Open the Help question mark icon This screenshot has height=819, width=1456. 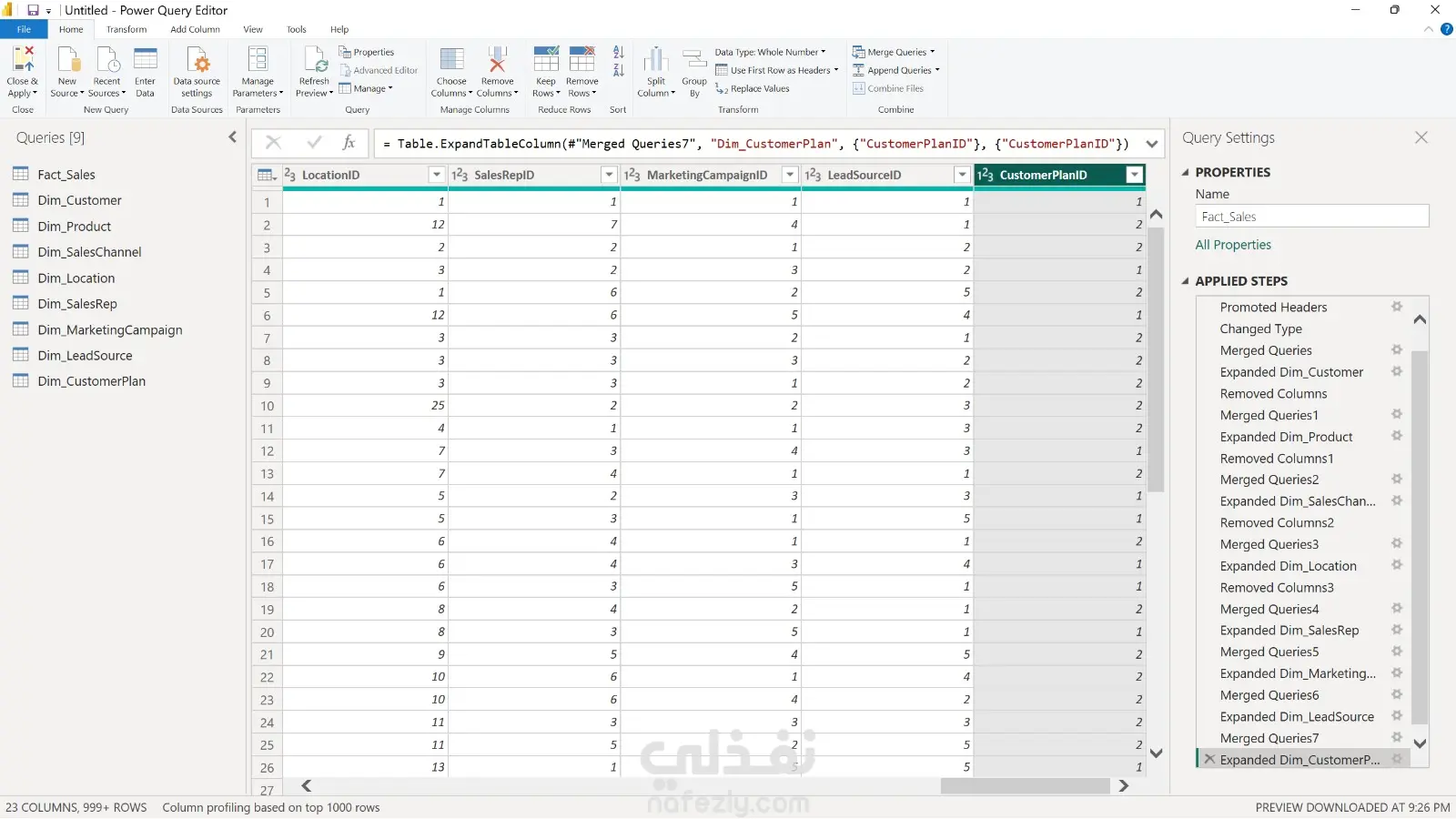(1447, 29)
